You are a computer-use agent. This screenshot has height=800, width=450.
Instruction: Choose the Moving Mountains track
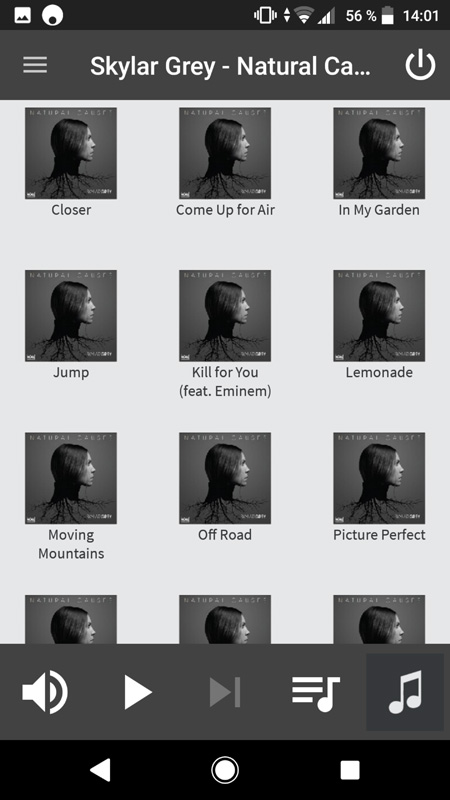[71, 544]
